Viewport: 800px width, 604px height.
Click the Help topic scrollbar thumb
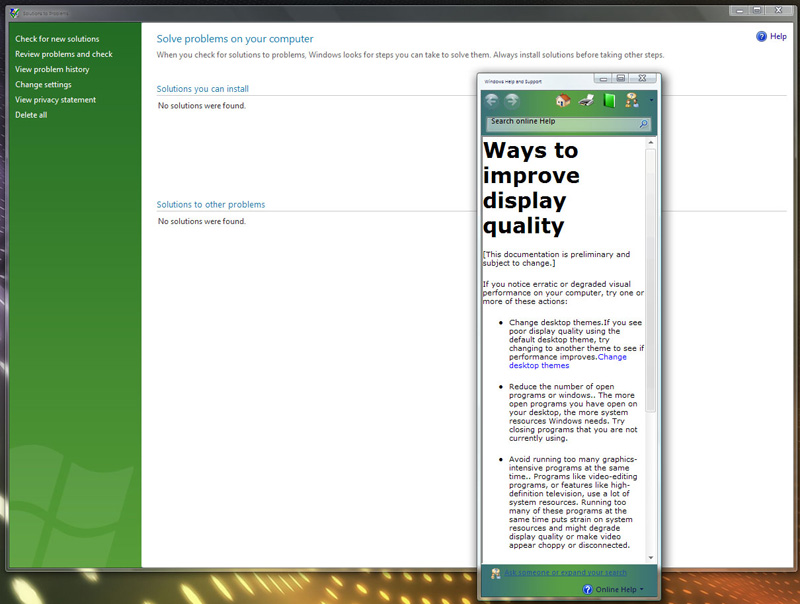[651, 280]
